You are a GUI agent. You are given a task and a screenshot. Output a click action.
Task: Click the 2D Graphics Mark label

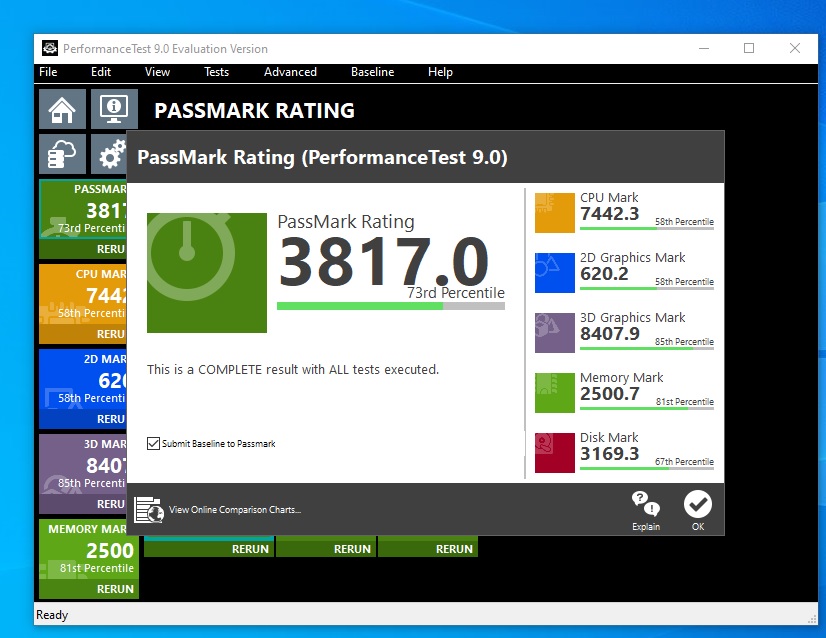click(x=633, y=258)
